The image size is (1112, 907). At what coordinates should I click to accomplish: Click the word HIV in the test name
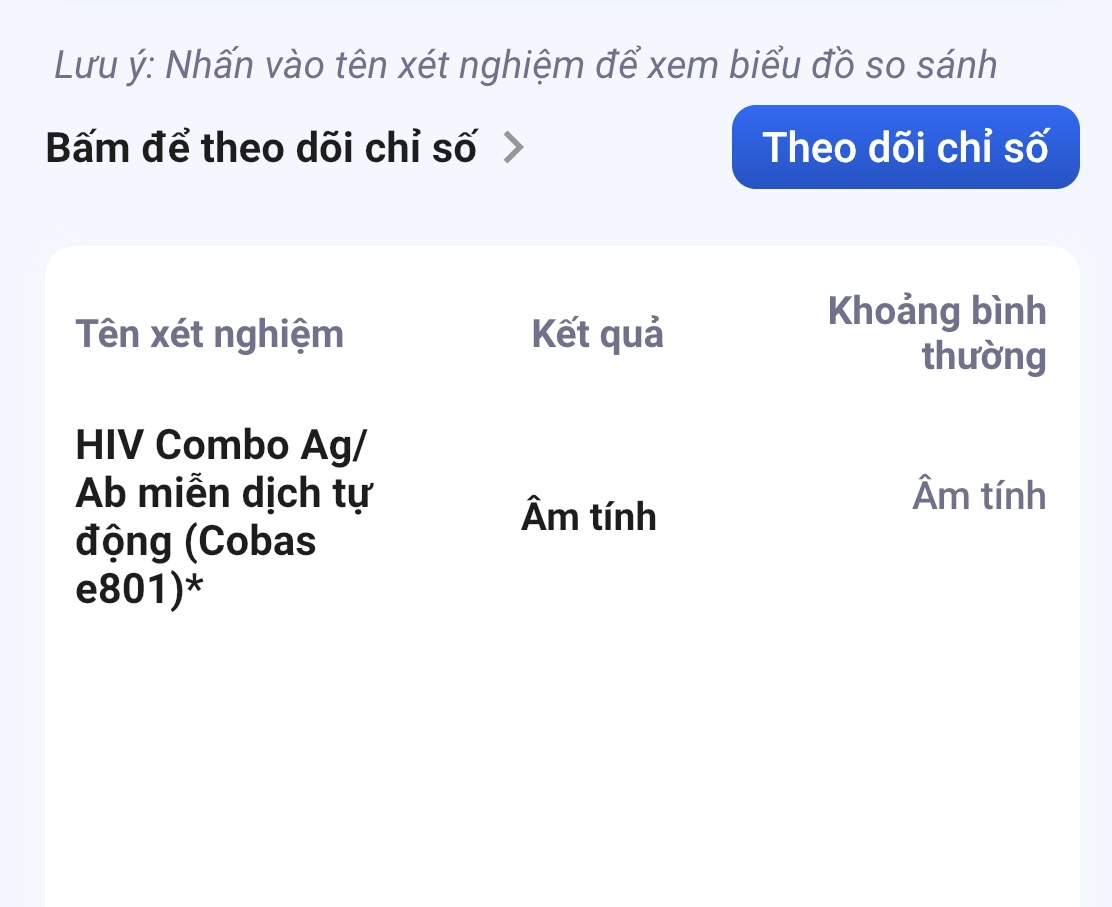click(109, 444)
